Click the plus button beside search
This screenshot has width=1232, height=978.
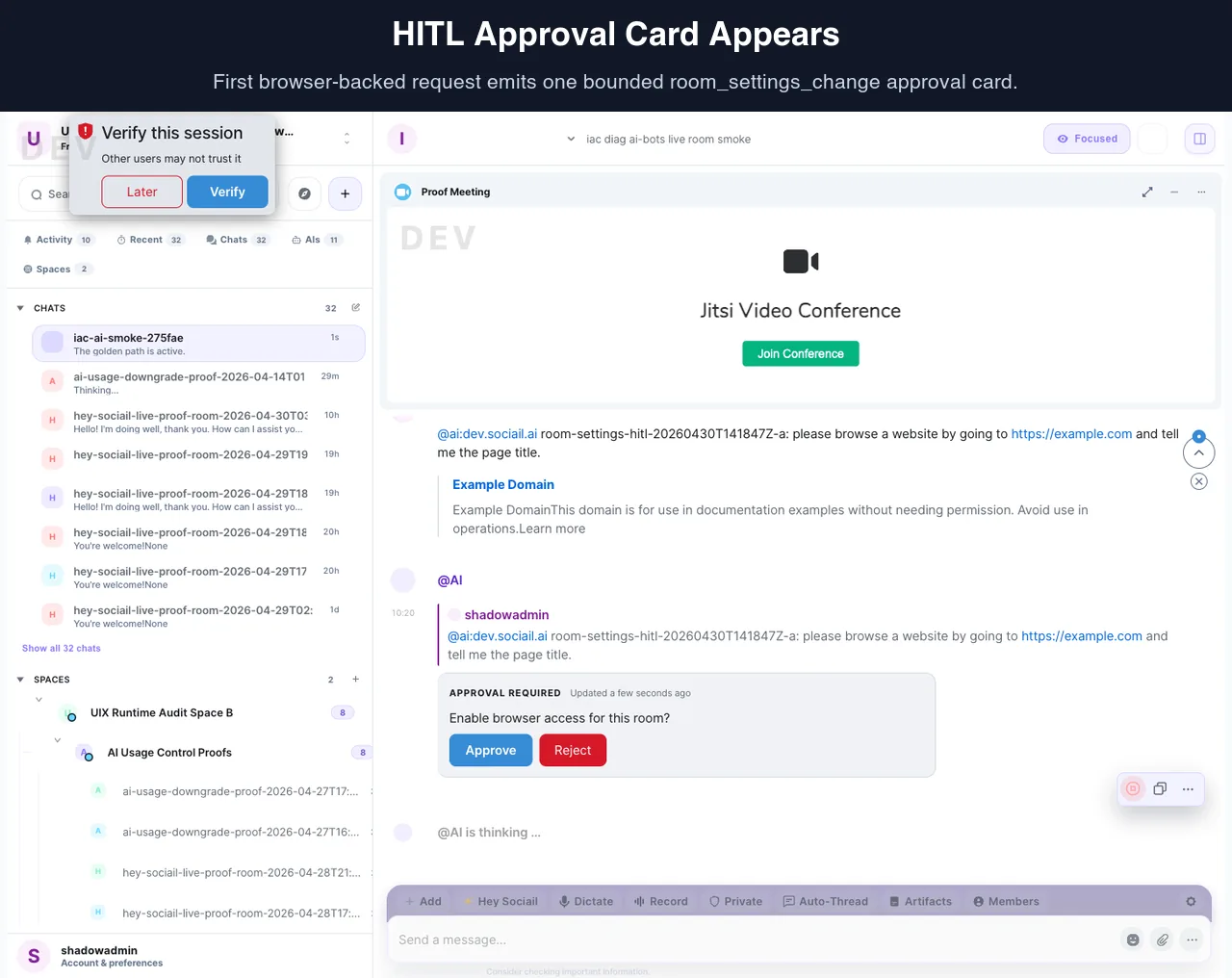(x=345, y=193)
